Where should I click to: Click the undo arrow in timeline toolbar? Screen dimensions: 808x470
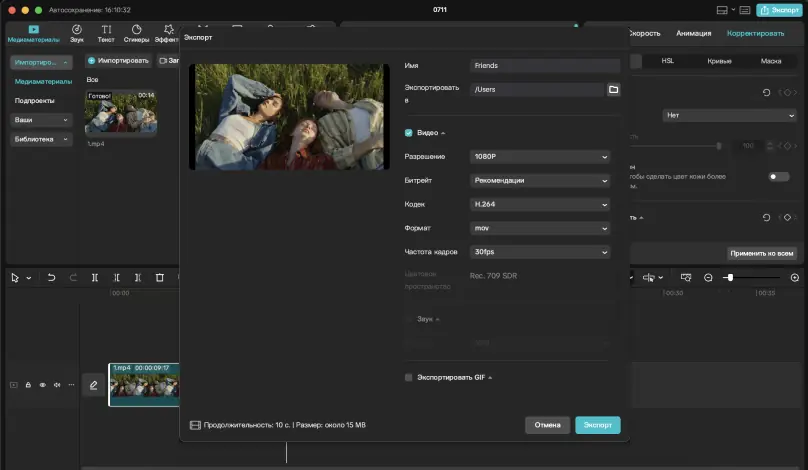52,278
